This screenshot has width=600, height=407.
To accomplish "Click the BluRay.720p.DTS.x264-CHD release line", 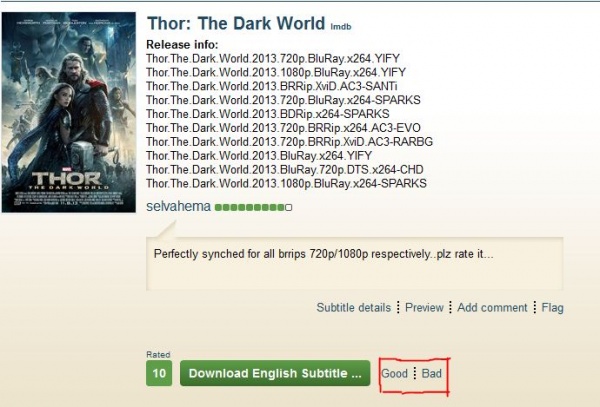I will 285,169.
